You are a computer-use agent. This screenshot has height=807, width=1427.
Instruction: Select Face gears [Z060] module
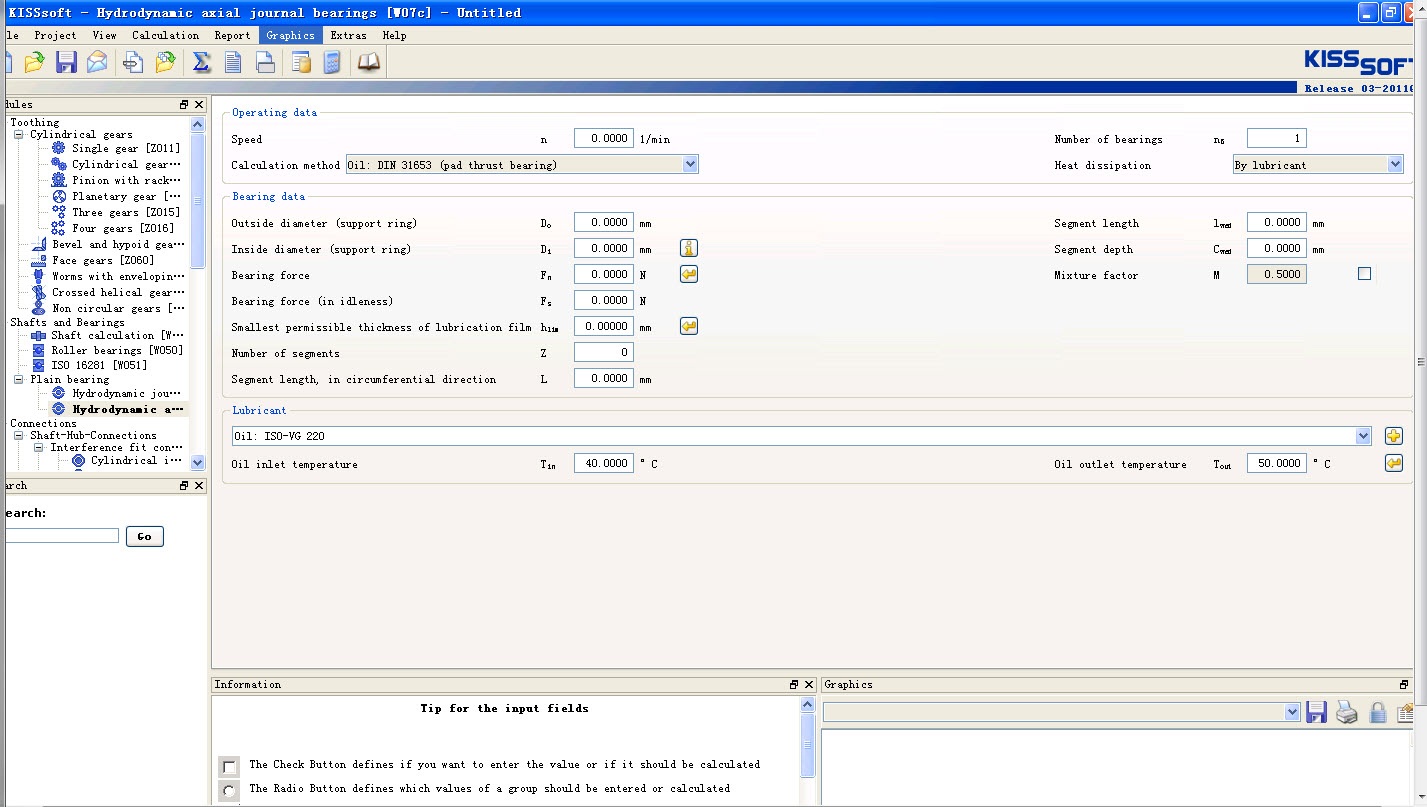pos(103,261)
